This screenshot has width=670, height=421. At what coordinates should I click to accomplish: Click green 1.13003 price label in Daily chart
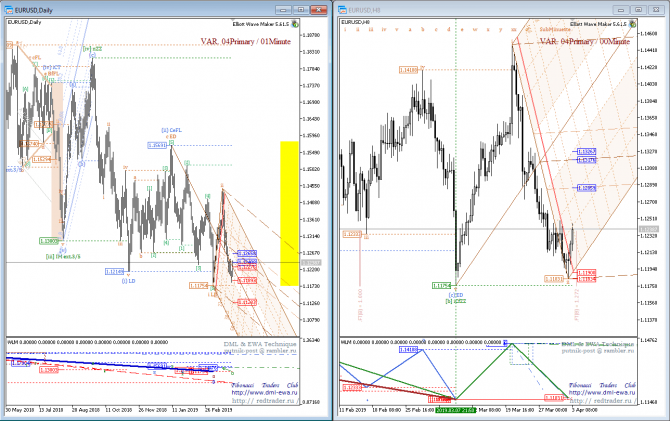coord(49,241)
